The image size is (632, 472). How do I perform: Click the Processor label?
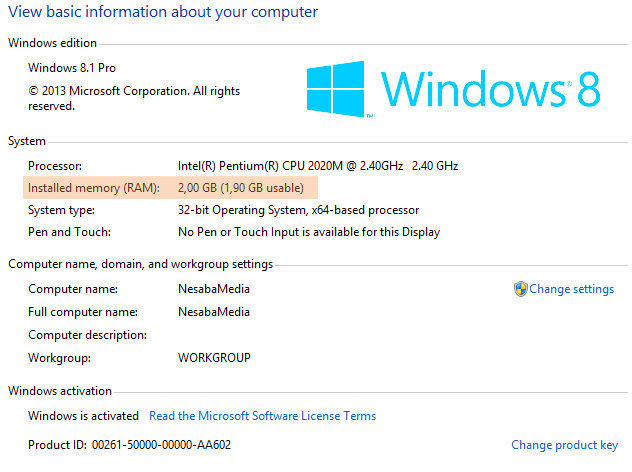(x=55, y=166)
